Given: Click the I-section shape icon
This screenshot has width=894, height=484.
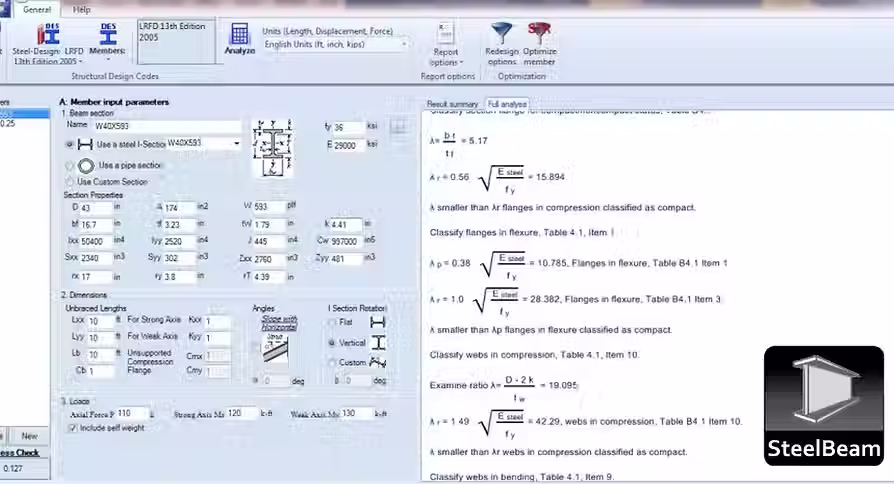Looking at the screenshot, I should (85, 145).
